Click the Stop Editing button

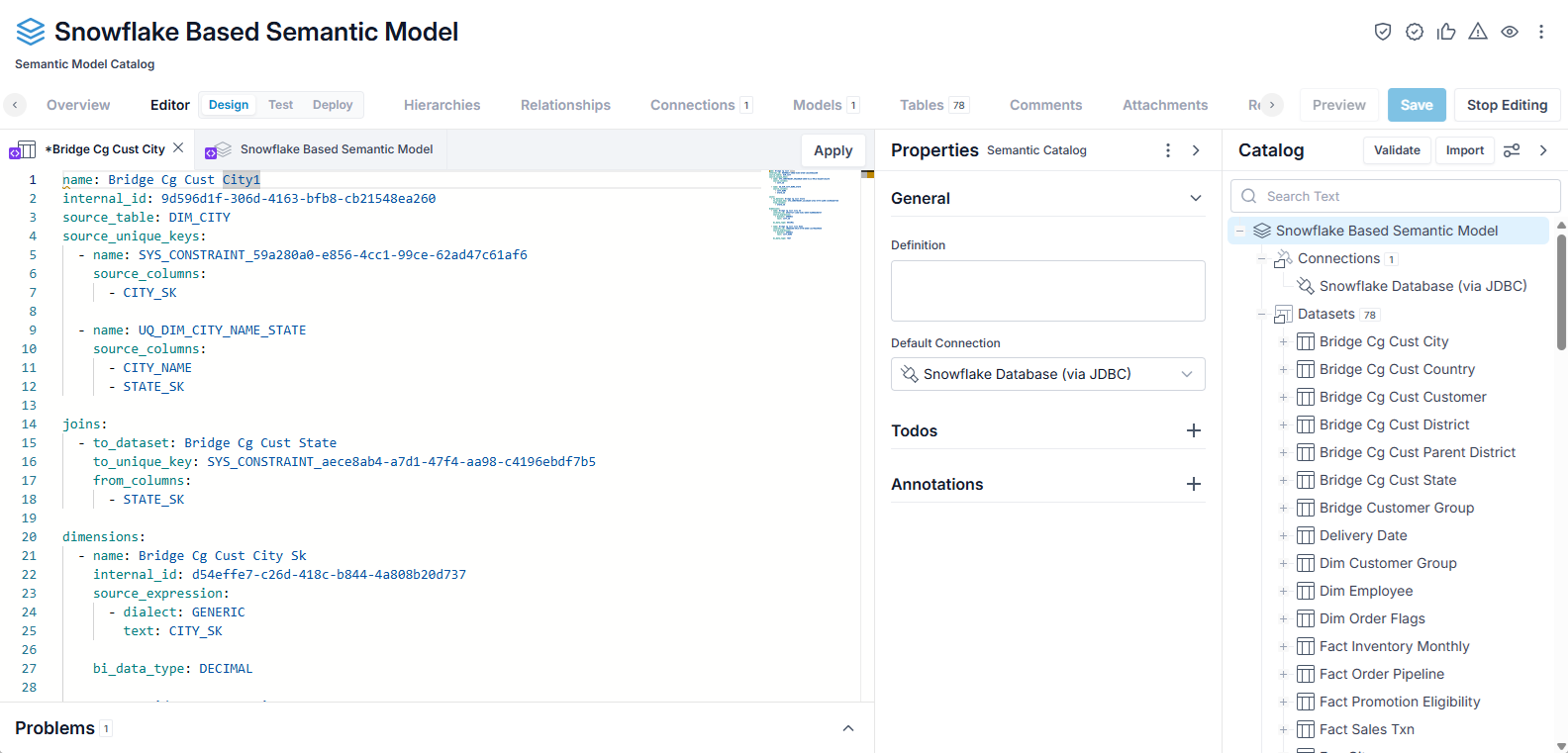(x=1507, y=105)
